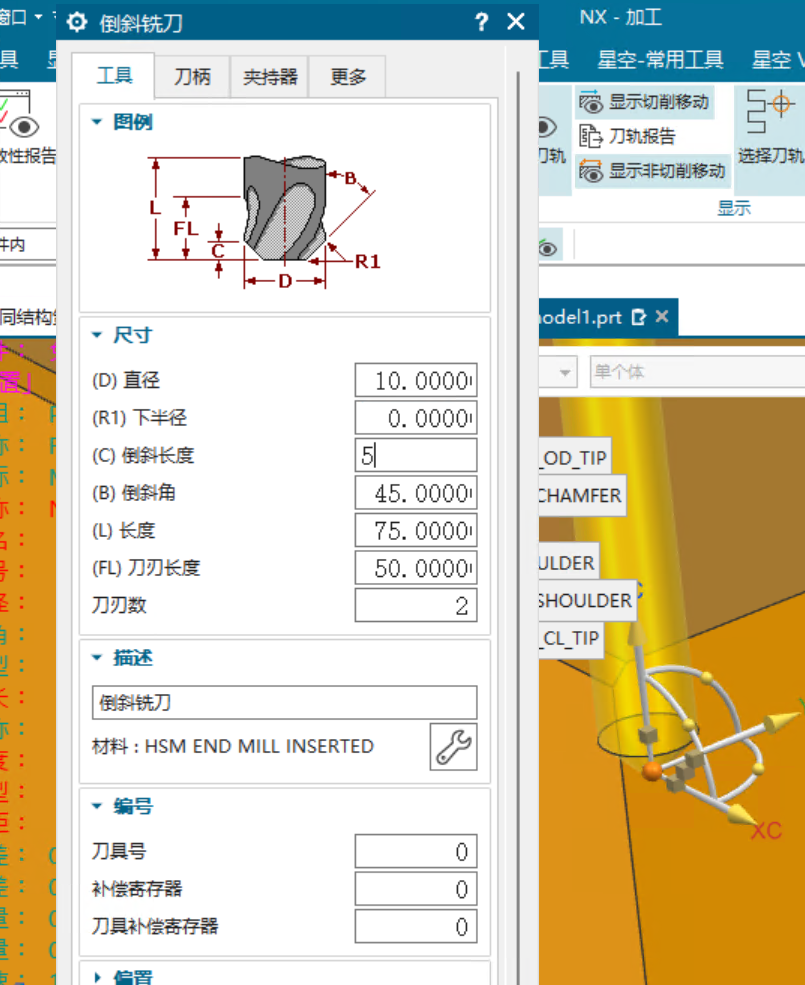The height and width of the screenshot is (985, 805).
Task: Click the wrench icon to change tool material
Action: [x=452, y=747]
